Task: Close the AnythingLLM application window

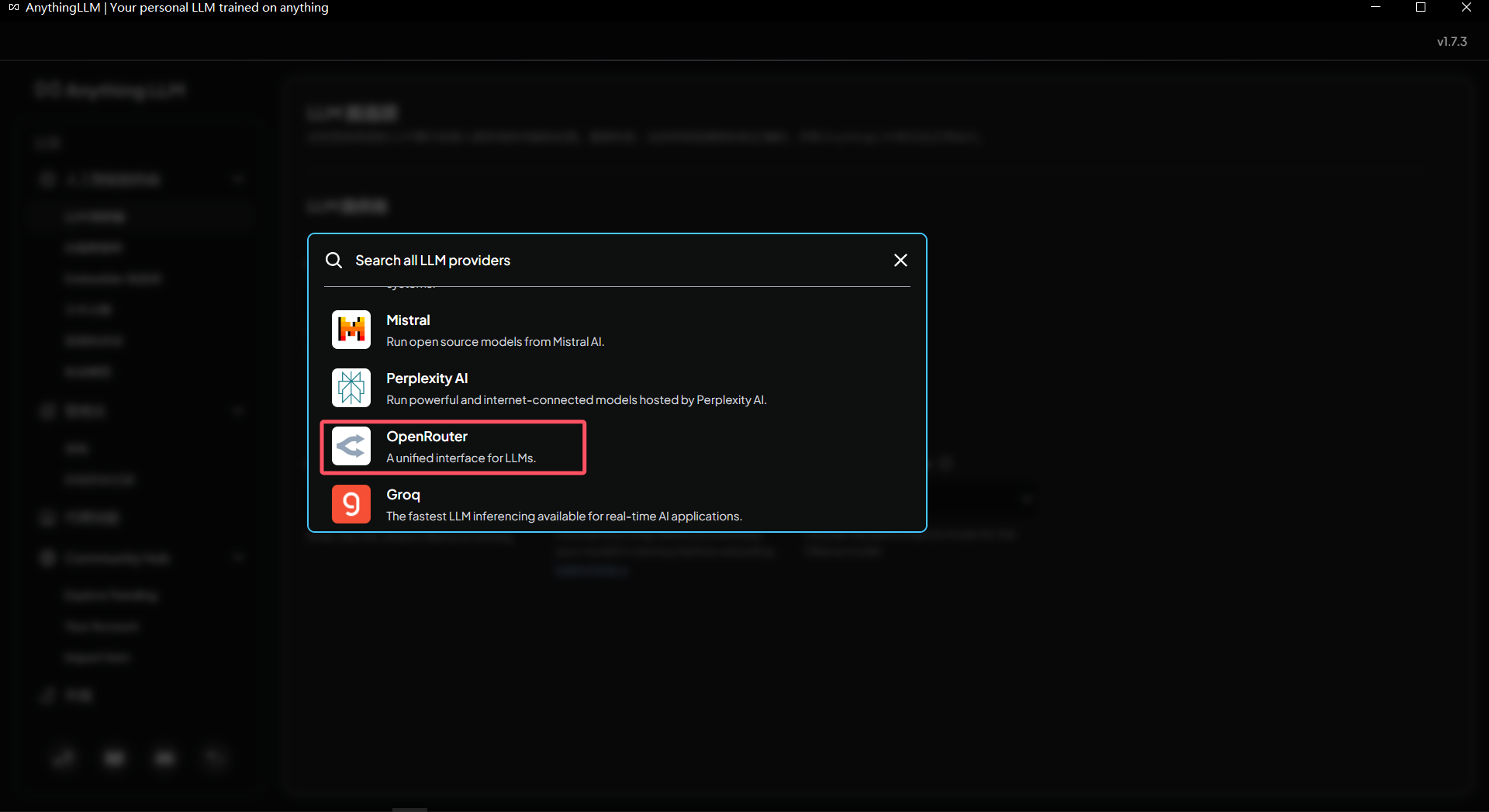Action: 1466,8
